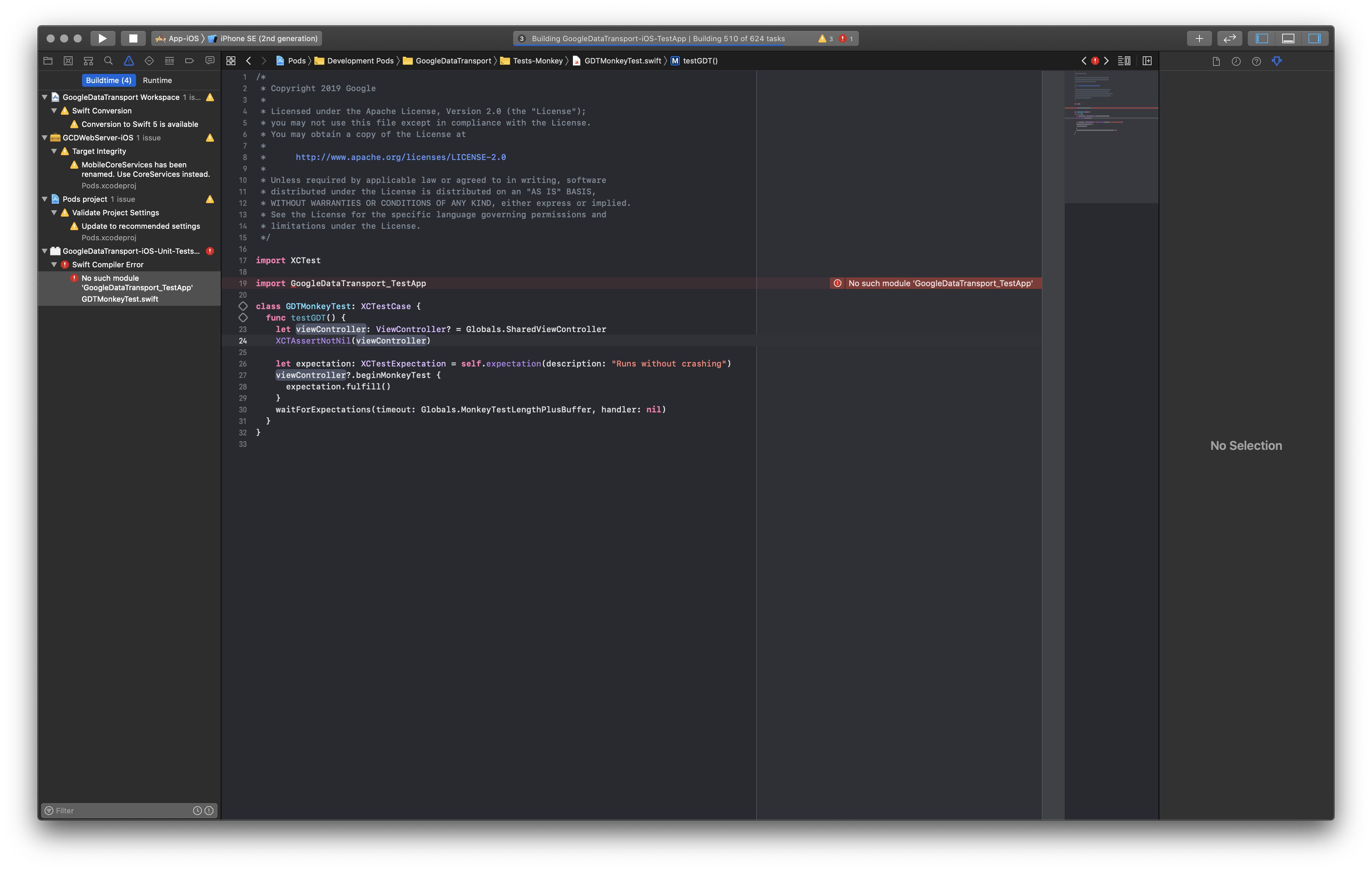The width and height of the screenshot is (1372, 870).
Task: Click the Run build play button
Action: [x=103, y=38]
